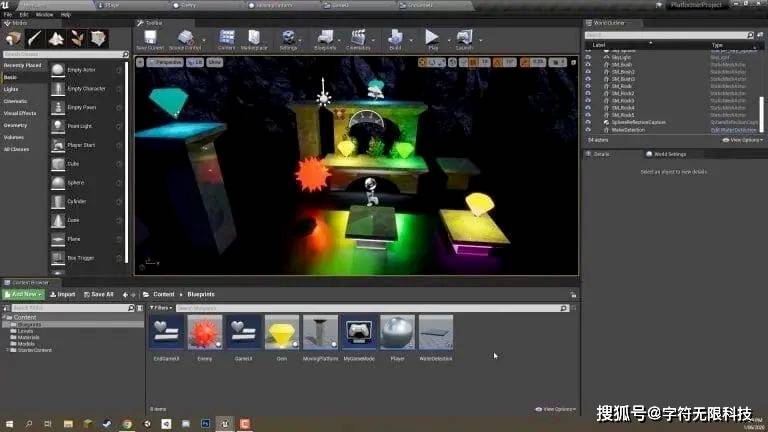Click the green Add New button
Image resolution: width=768 pixels, height=432 pixels.
point(24,294)
